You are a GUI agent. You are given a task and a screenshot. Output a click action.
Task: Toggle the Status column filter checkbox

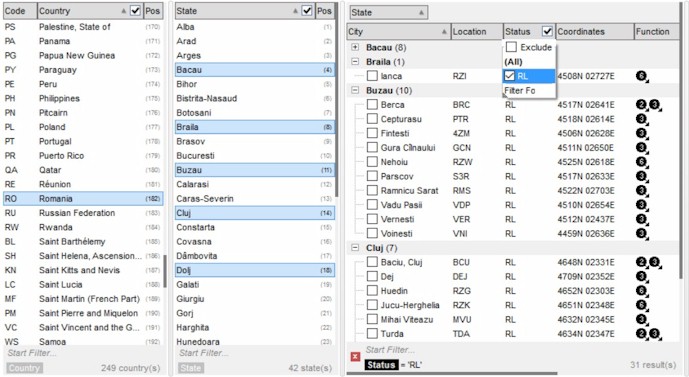tap(547, 31)
